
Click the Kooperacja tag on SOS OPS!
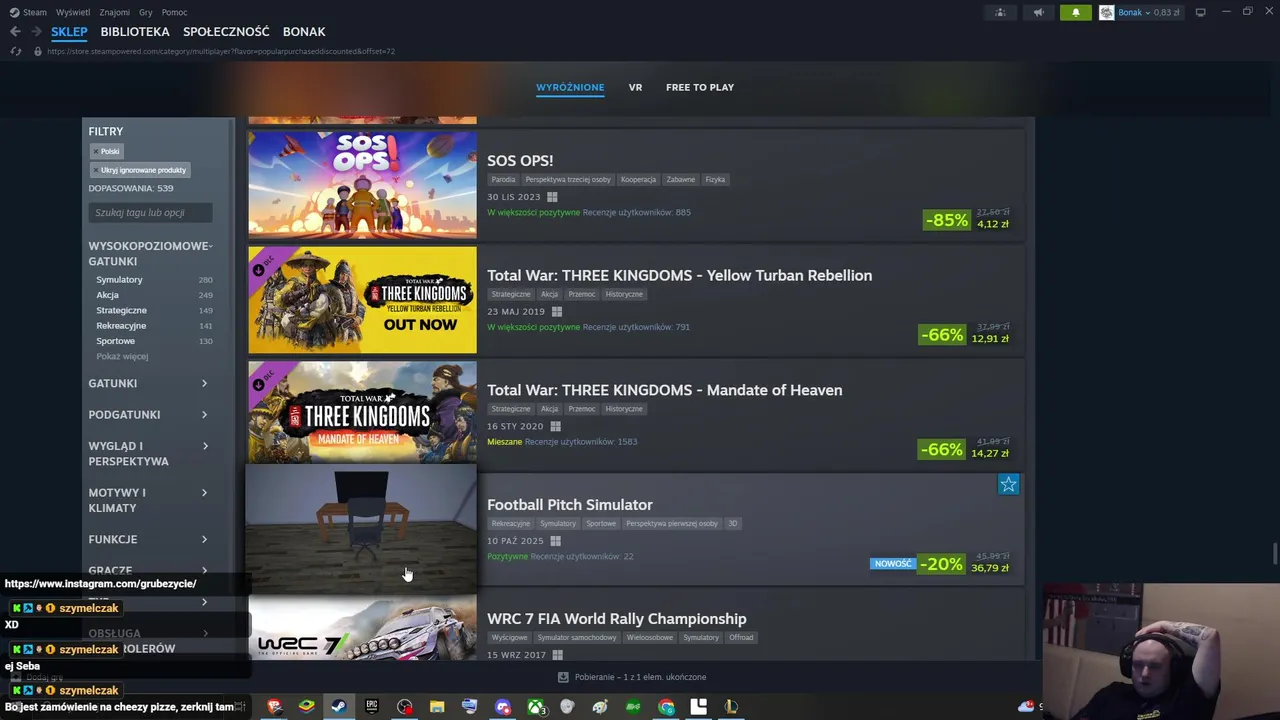point(638,180)
